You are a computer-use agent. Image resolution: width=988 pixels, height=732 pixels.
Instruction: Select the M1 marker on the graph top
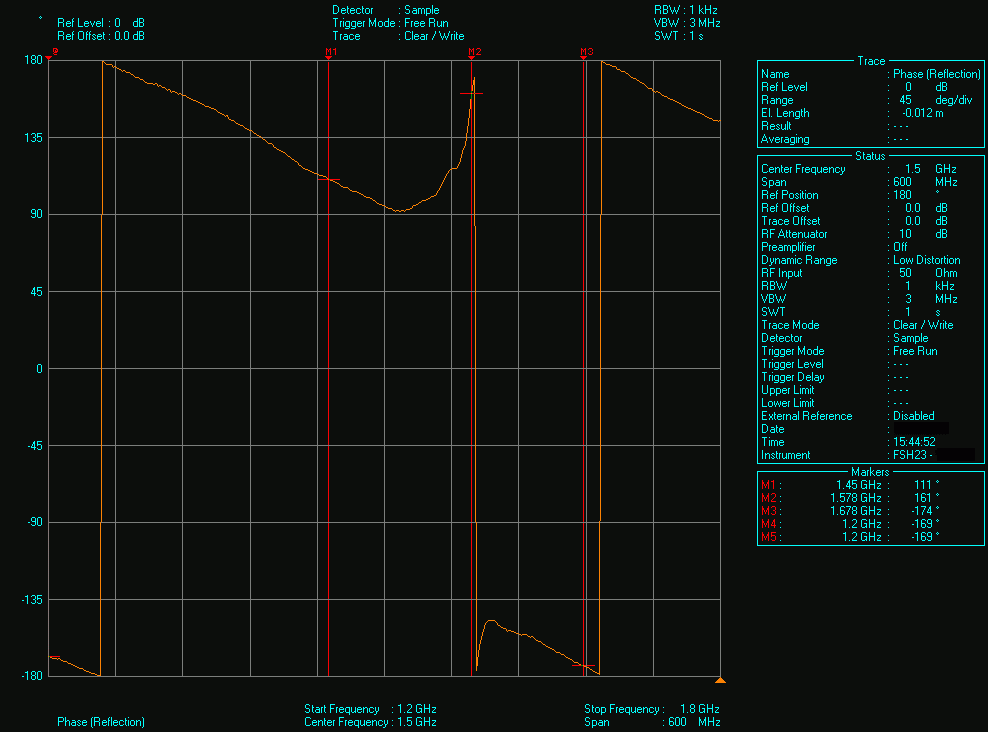point(331,52)
